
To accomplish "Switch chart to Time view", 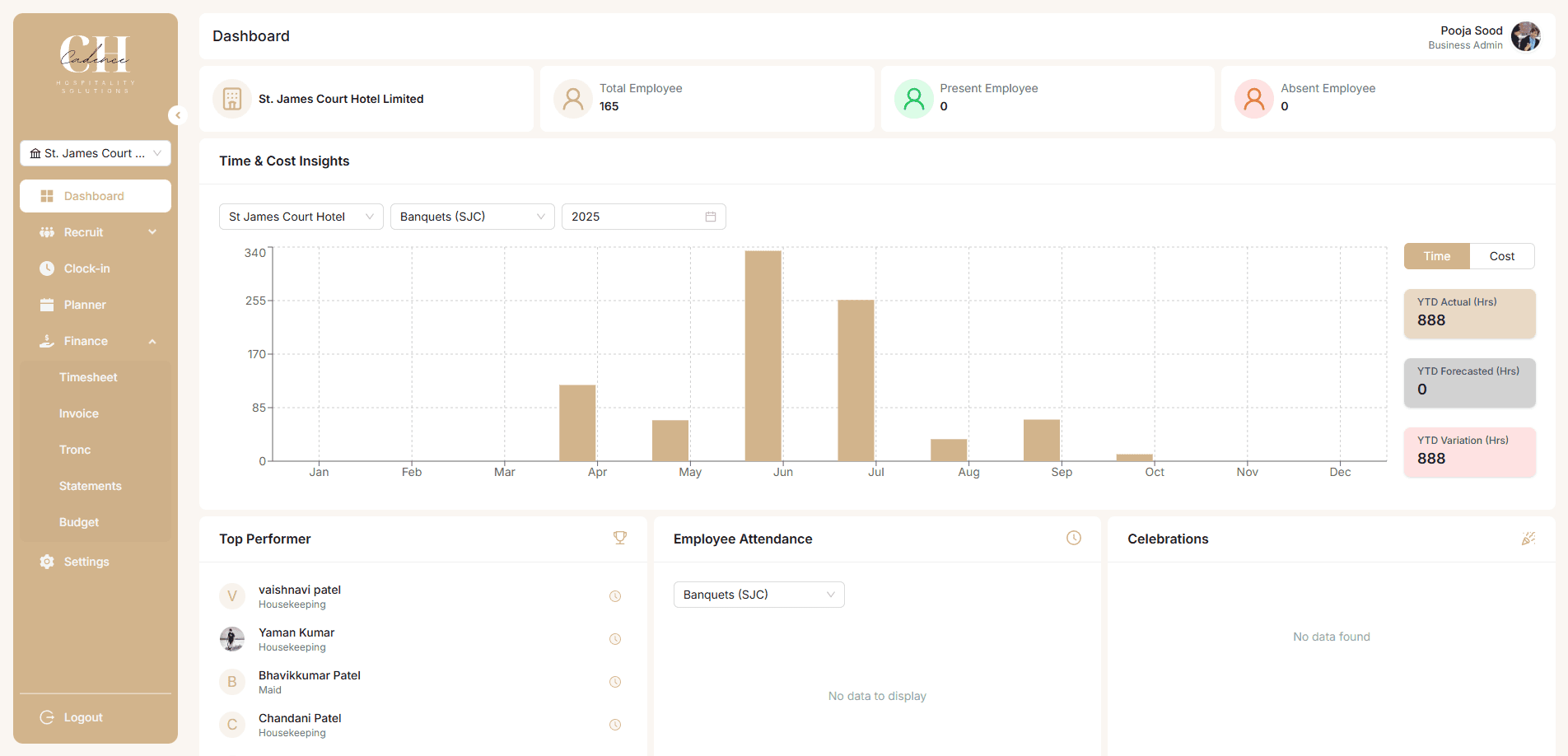I will (x=1437, y=256).
